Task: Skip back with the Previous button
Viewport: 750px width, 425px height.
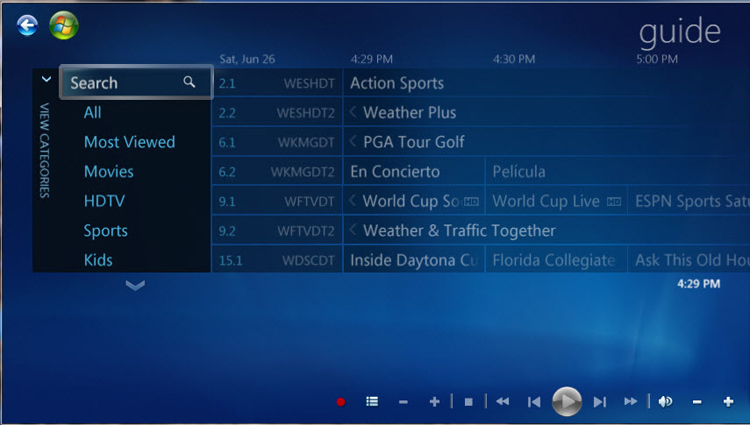Action: (x=534, y=402)
